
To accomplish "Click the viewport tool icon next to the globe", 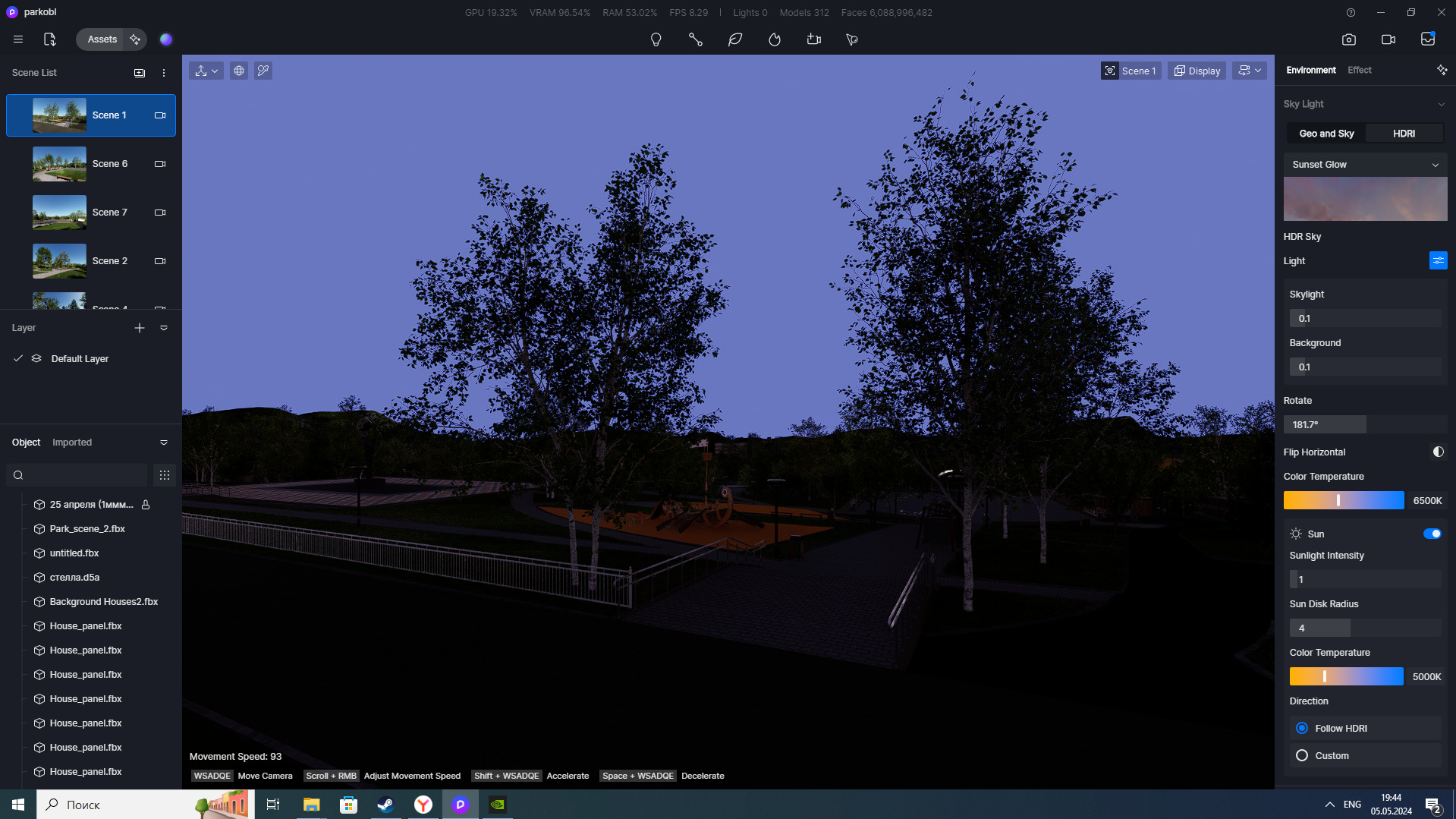I will tap(263, 71).
